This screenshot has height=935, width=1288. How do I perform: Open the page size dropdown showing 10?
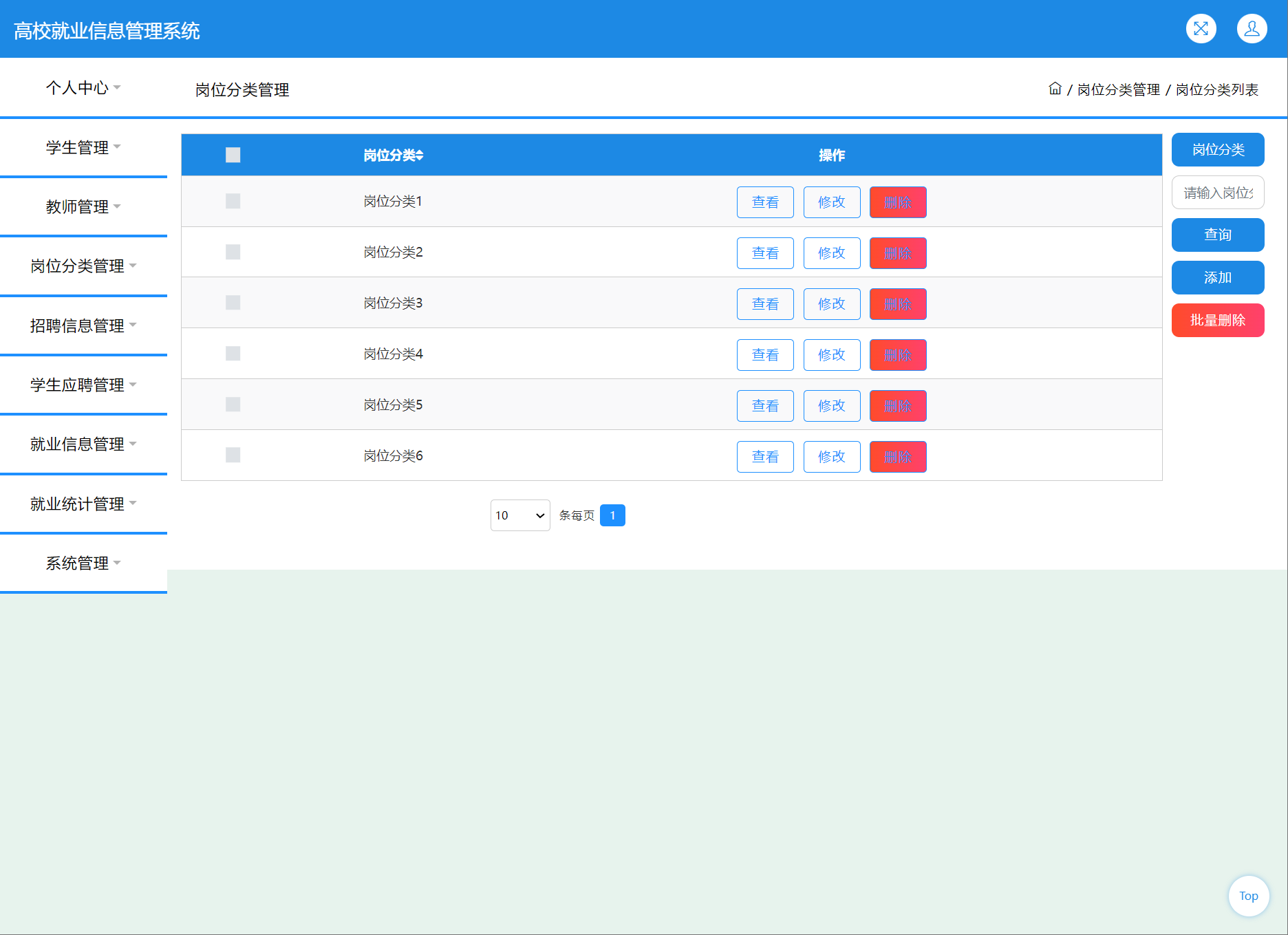(520, 515)
